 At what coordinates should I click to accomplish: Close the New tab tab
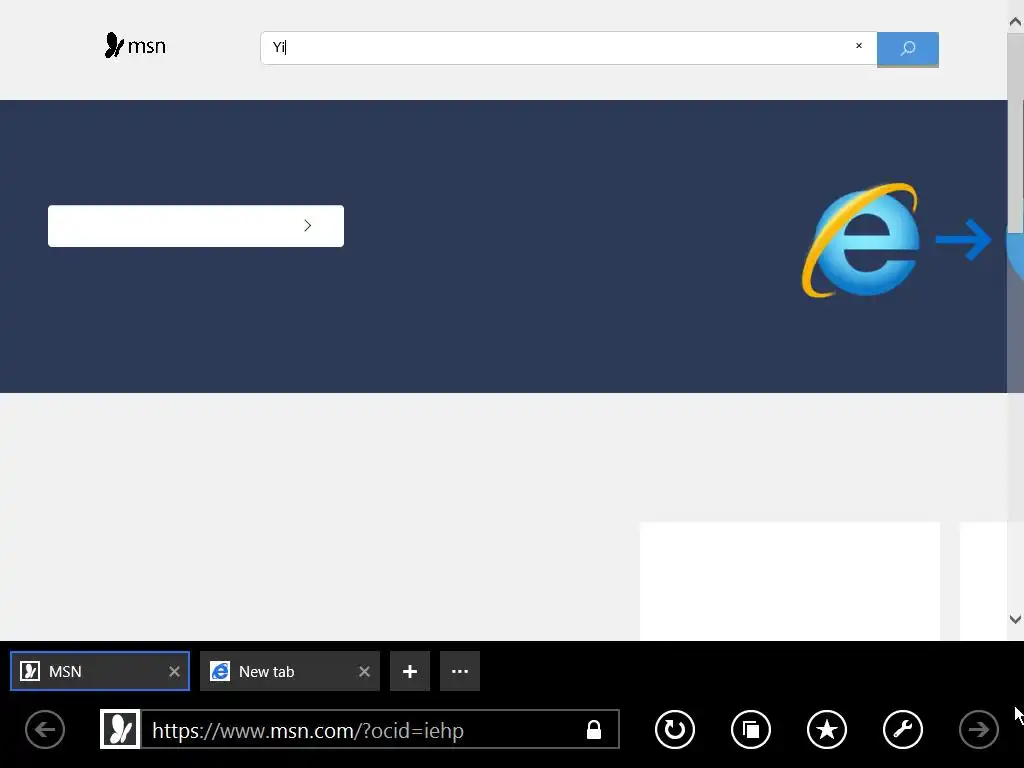click(x=364, y=671)
